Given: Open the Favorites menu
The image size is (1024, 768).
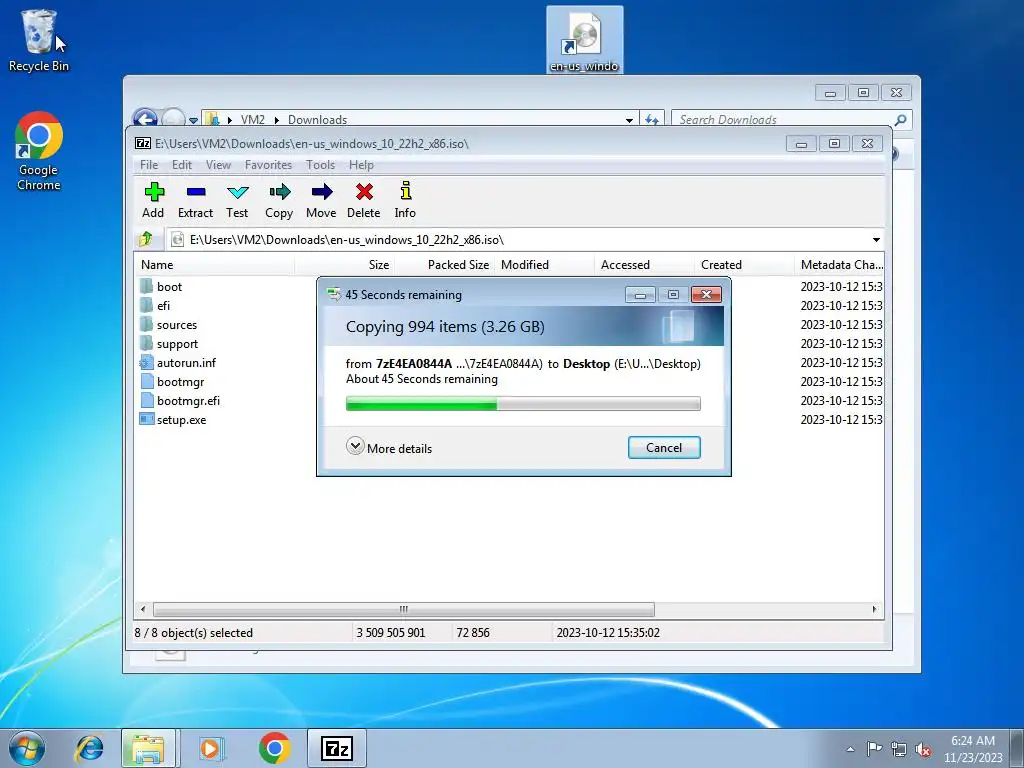Looking at the screenshot, I should click(x=268, y=165).
